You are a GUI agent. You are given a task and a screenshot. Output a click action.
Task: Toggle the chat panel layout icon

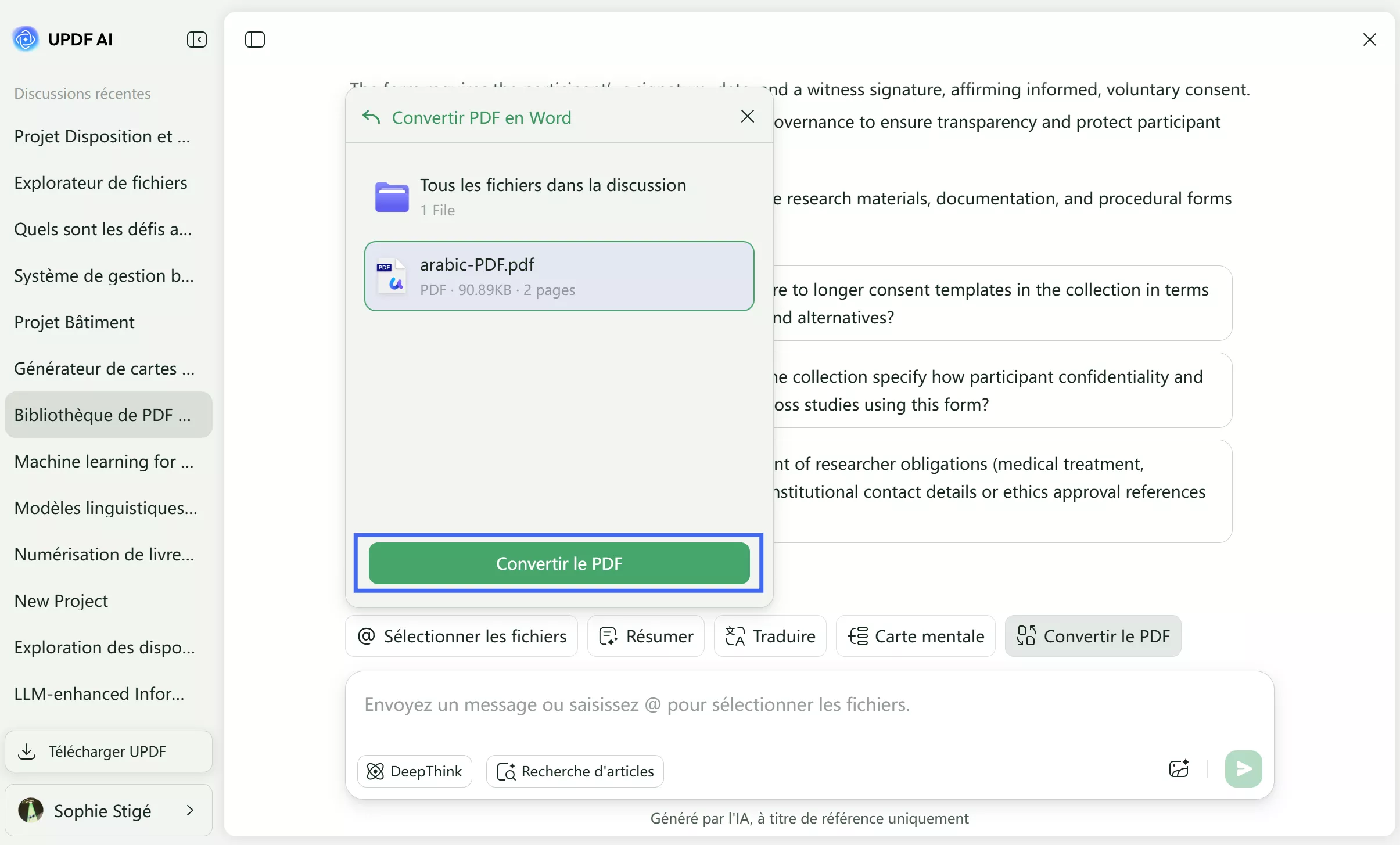click(x=254, y=39)
